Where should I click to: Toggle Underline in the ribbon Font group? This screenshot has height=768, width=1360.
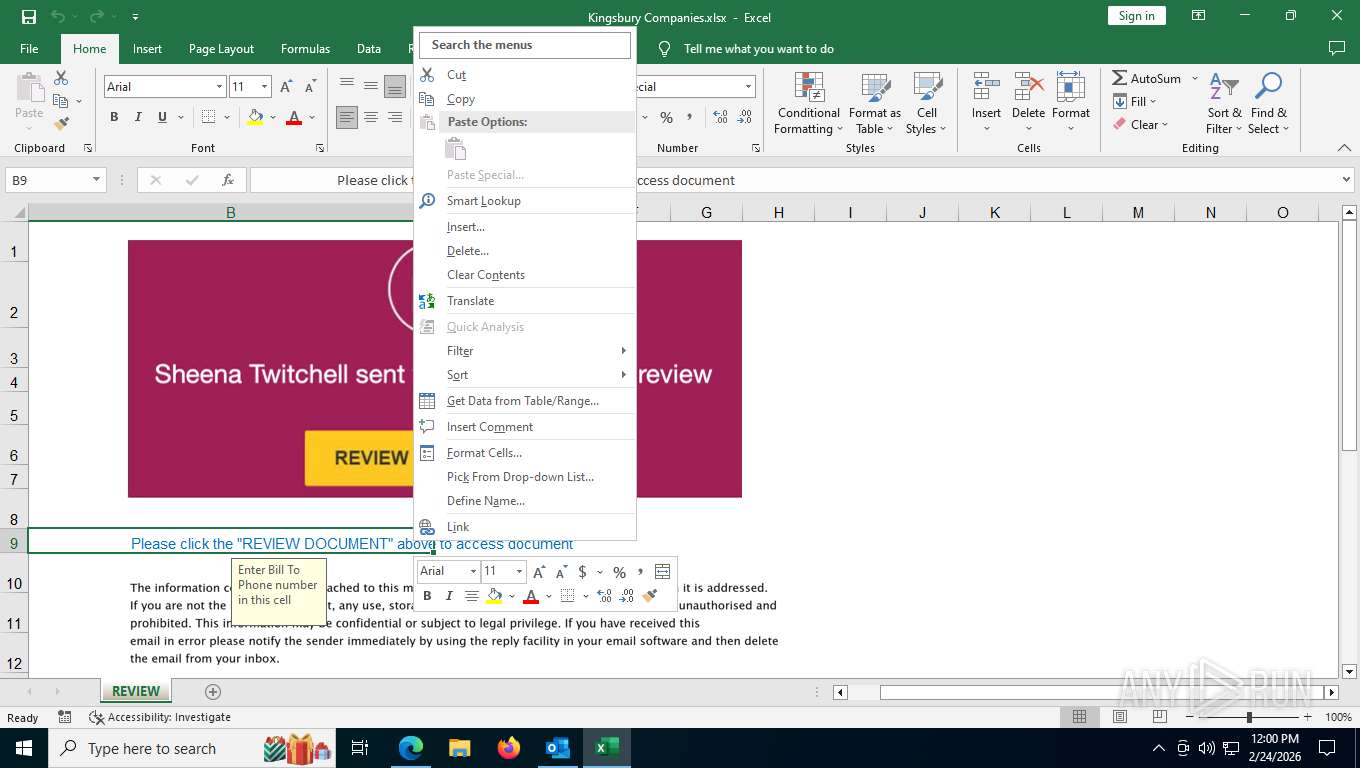162,117
